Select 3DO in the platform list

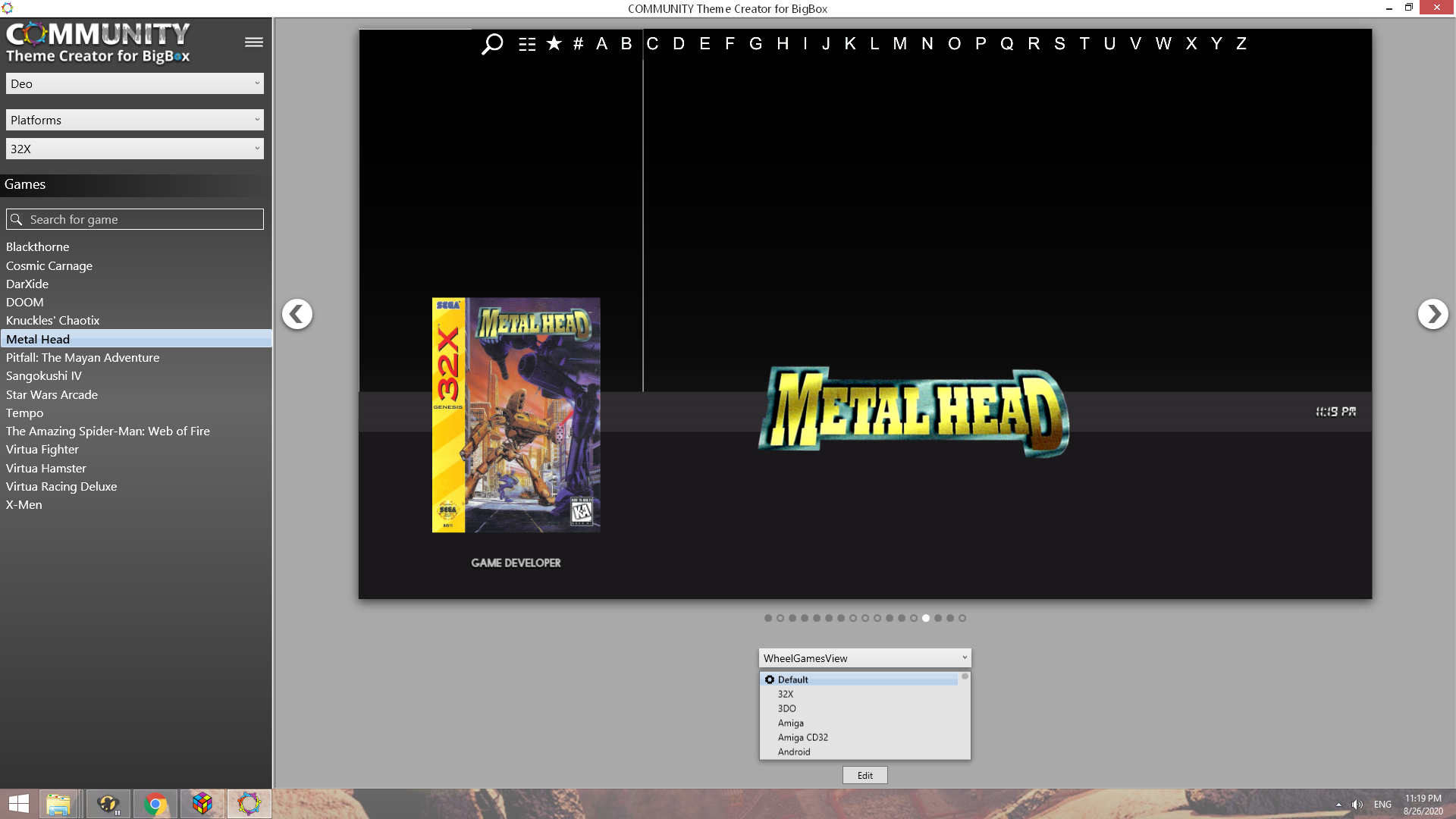[859, 708]
